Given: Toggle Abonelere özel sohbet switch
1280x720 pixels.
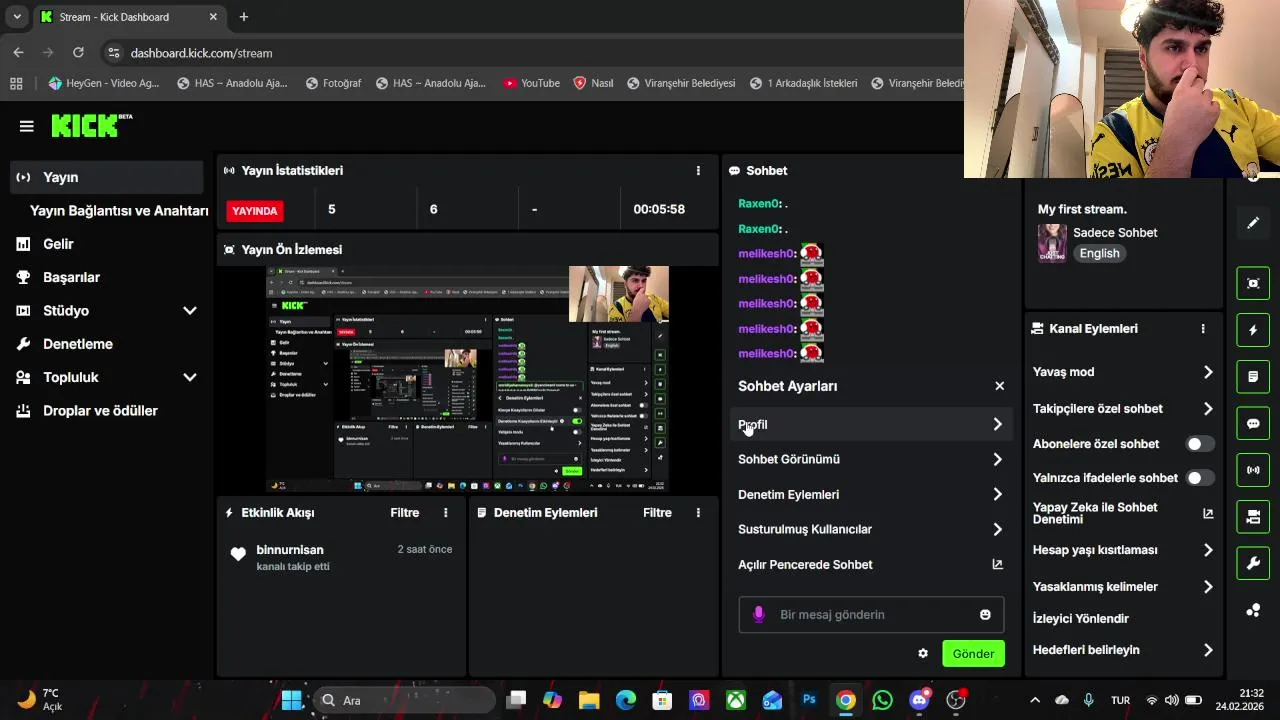Looking at the screenshot, I should (1199, 444).
